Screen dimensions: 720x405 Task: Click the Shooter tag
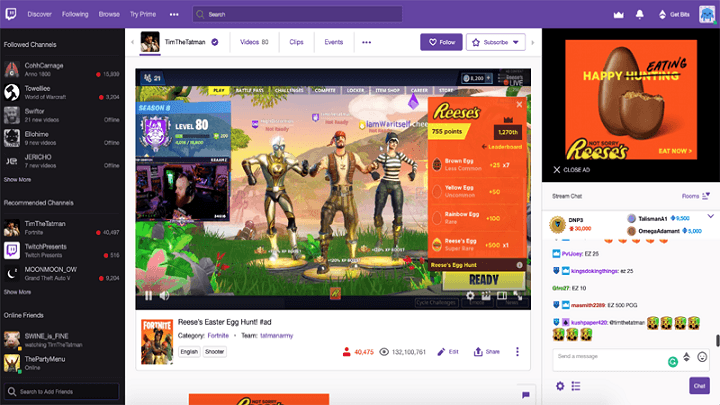214,352
